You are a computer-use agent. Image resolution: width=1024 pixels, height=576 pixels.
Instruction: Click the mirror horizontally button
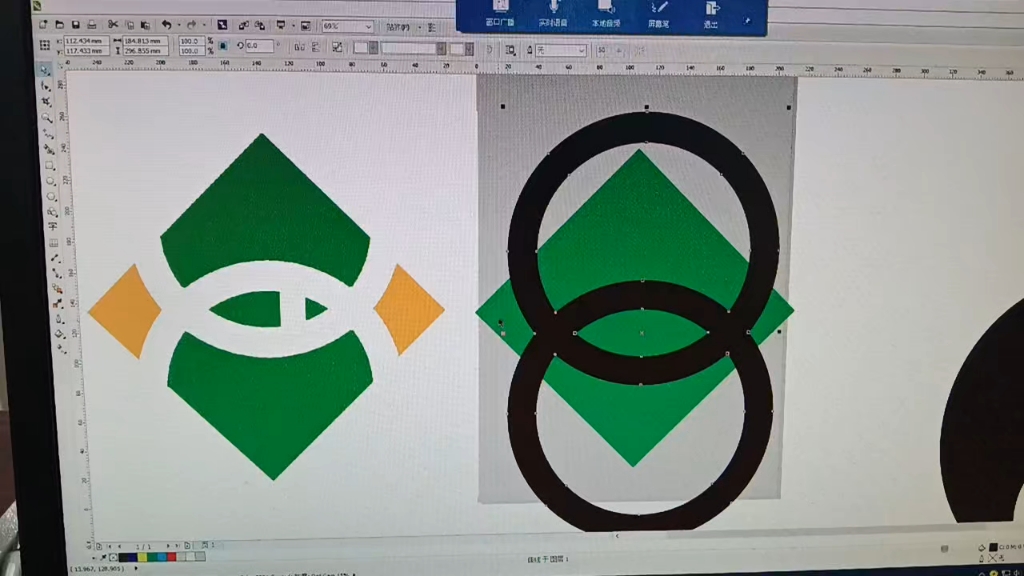tap(300, 47)
